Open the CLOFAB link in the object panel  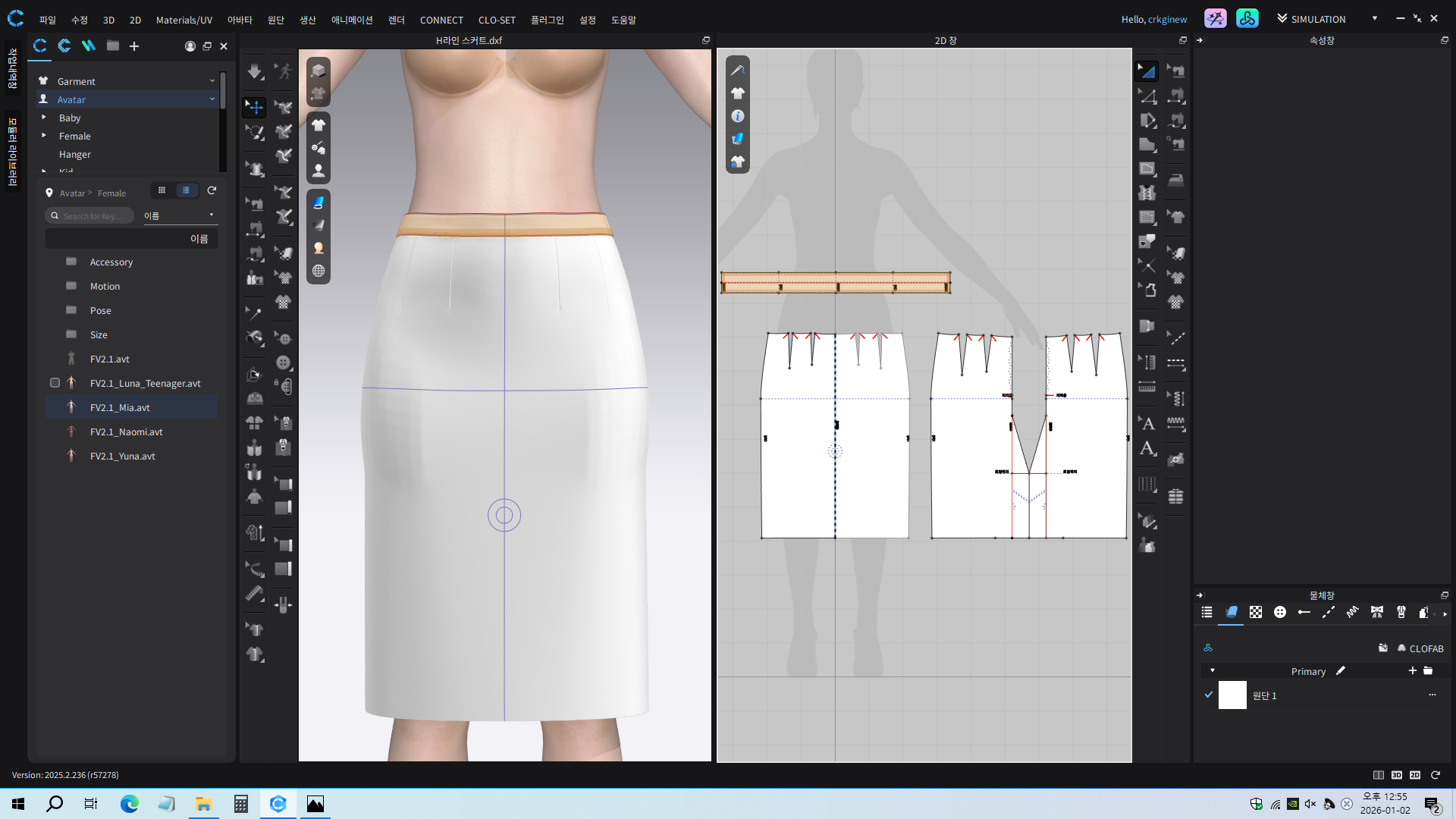[x=1424, y=648]
